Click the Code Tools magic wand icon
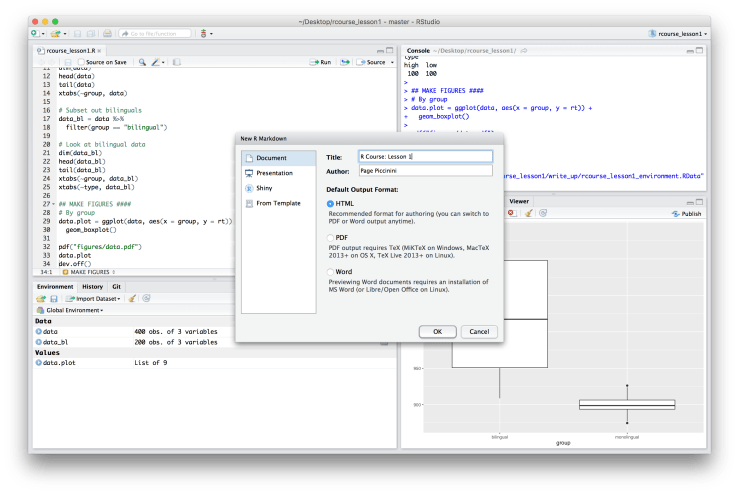Screen dimensions: 739x494 click(x=155, y=62)
